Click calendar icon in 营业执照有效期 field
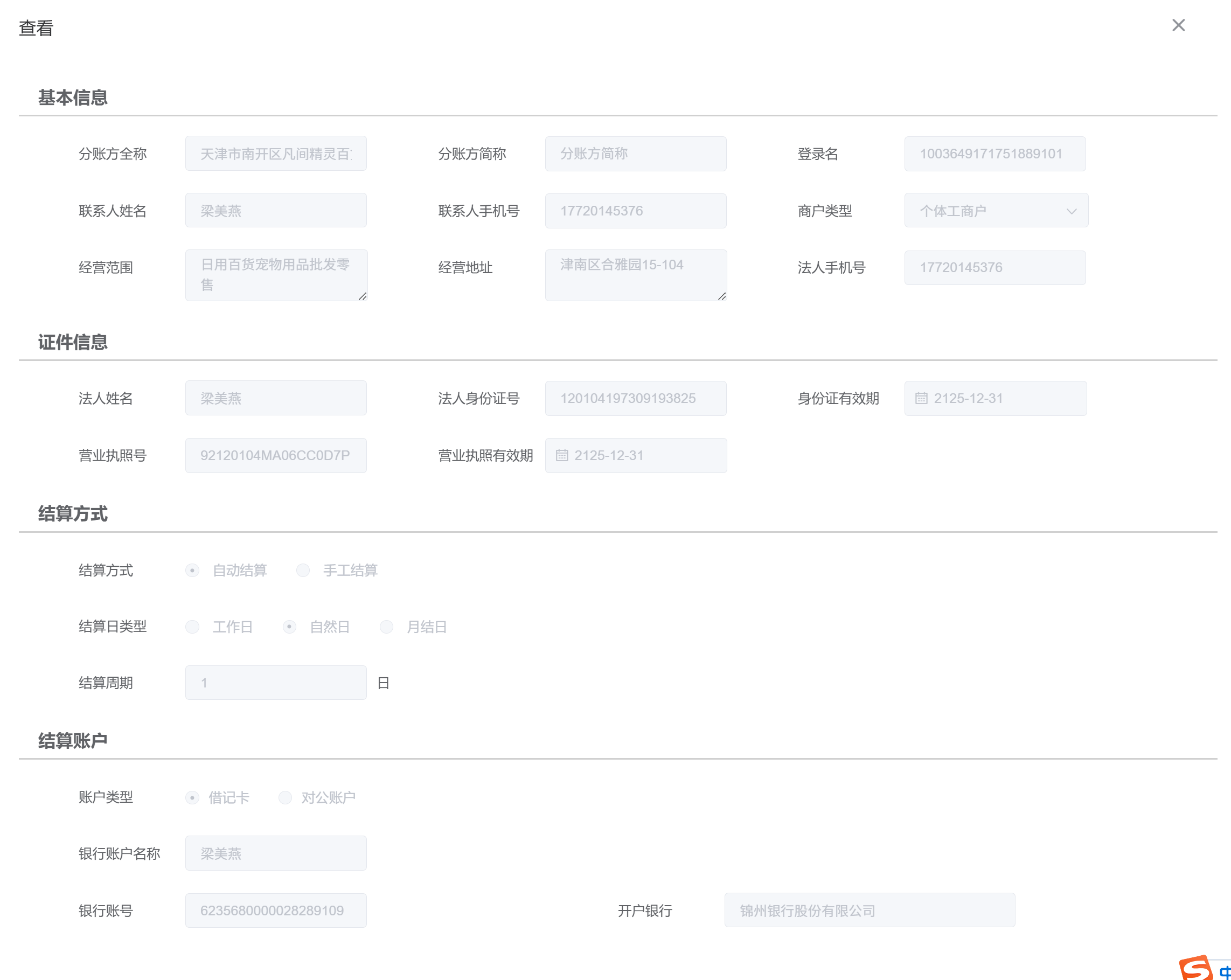This screenshot has height=980, width=1231. pos(561,455)
